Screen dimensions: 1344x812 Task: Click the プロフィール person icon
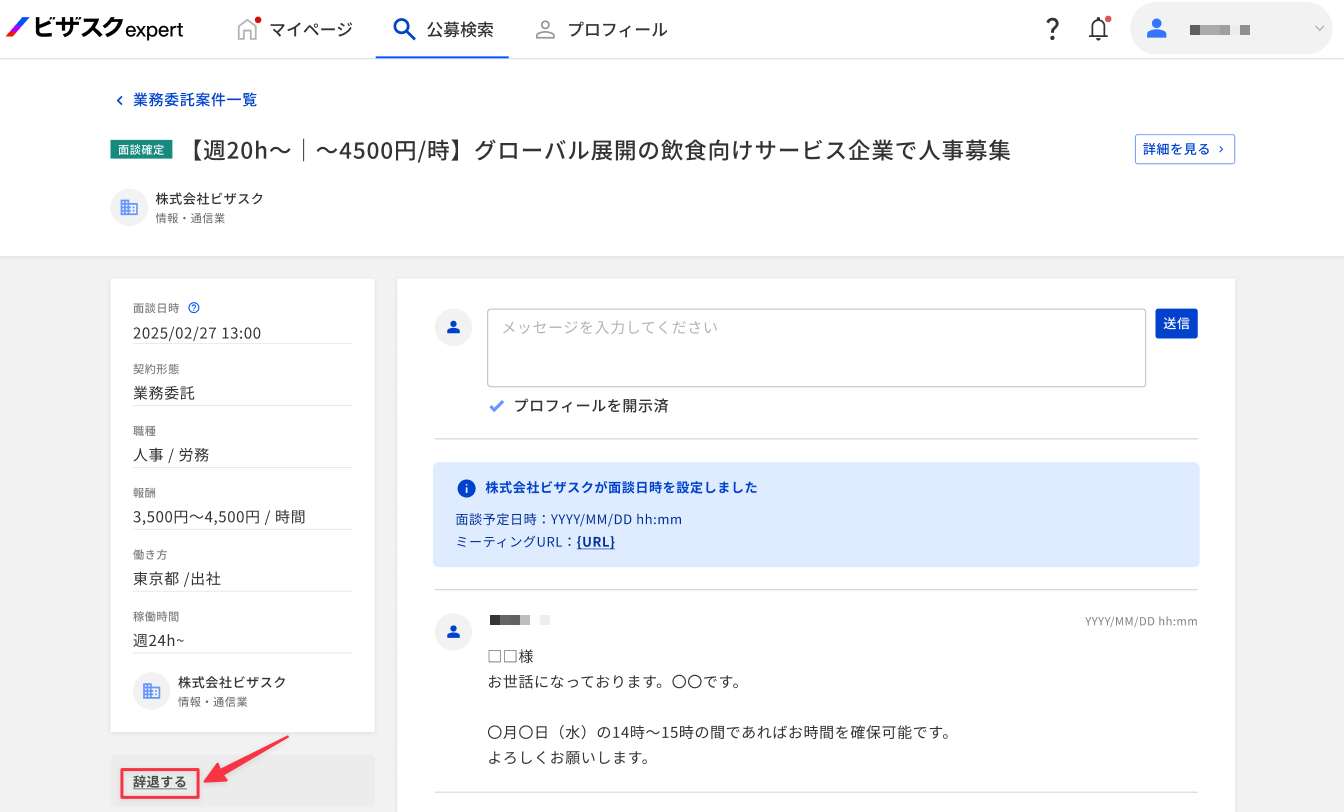(x=545, y=29)
